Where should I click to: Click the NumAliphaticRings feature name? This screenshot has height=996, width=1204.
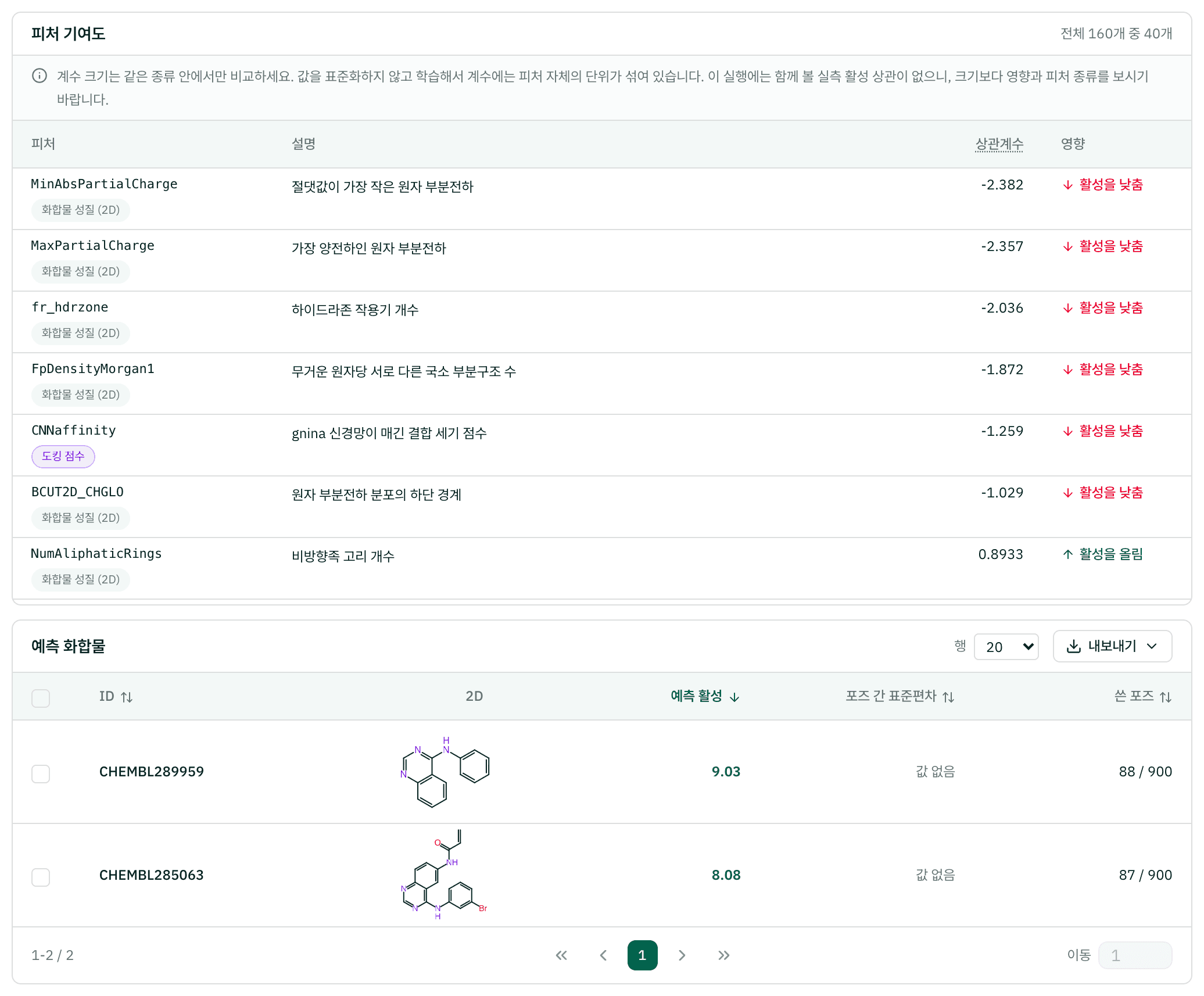96,554
